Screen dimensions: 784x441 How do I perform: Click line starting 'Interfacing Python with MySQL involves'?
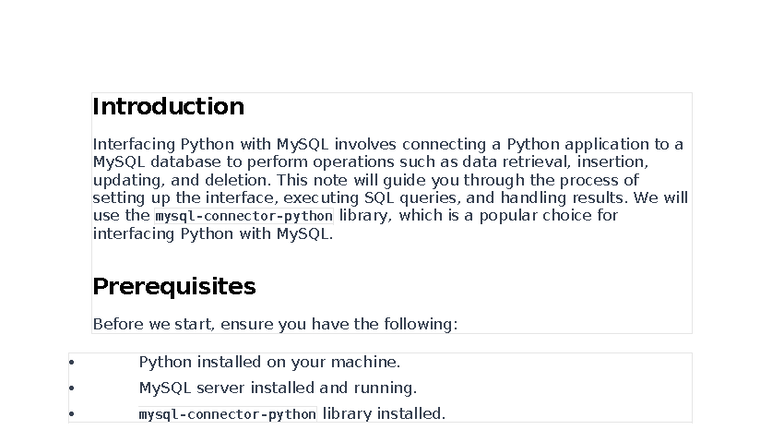coord(388,144)
